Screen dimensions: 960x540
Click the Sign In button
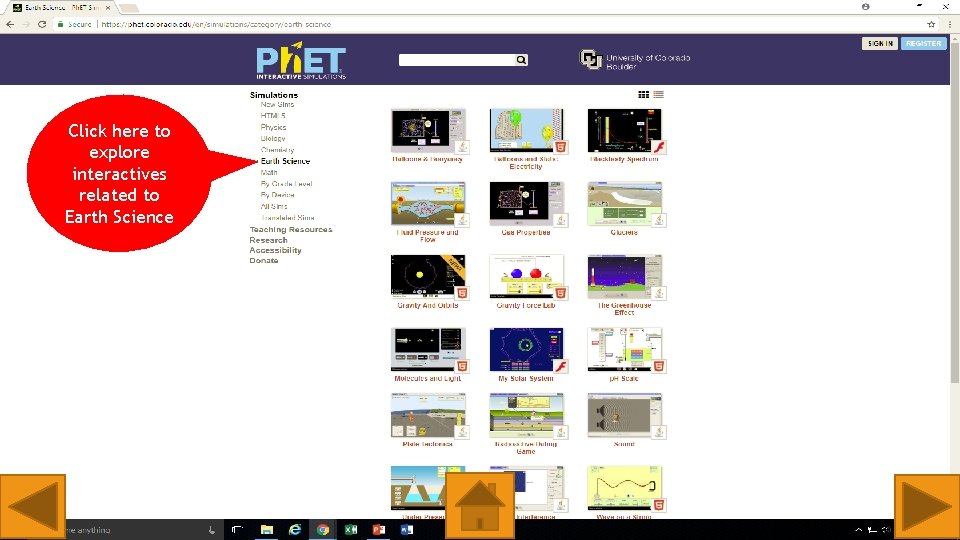880,43
